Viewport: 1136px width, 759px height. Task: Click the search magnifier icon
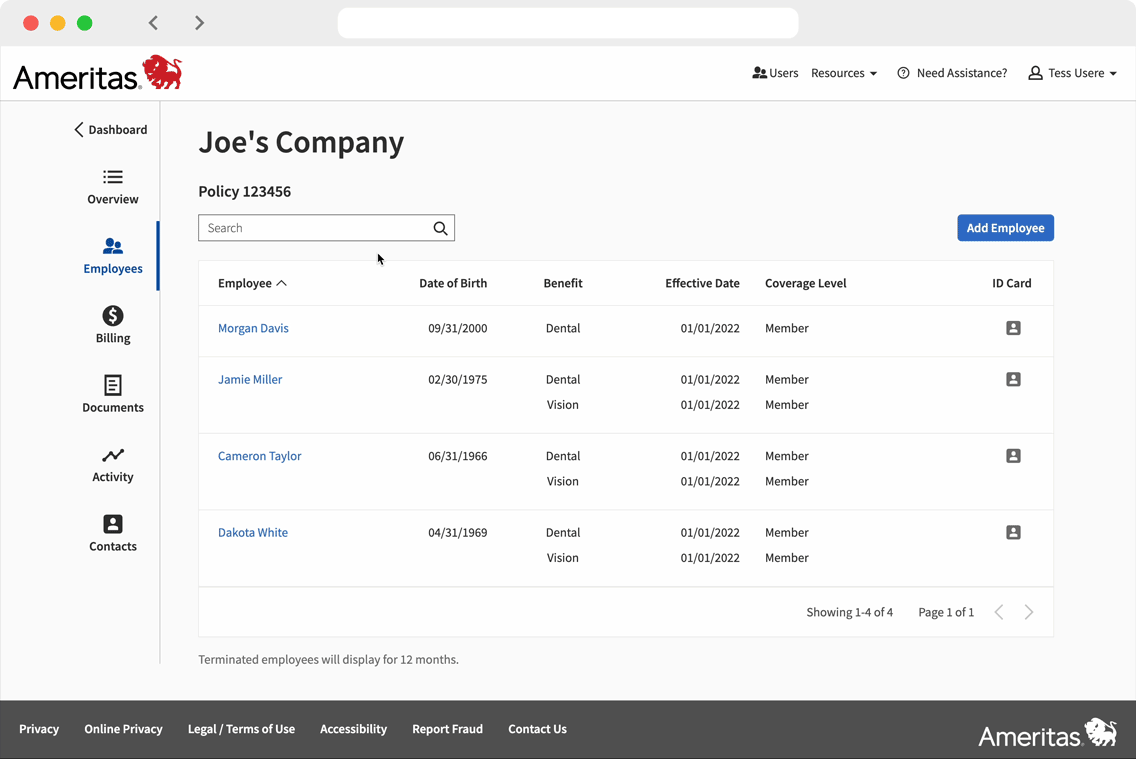point(440,228)
